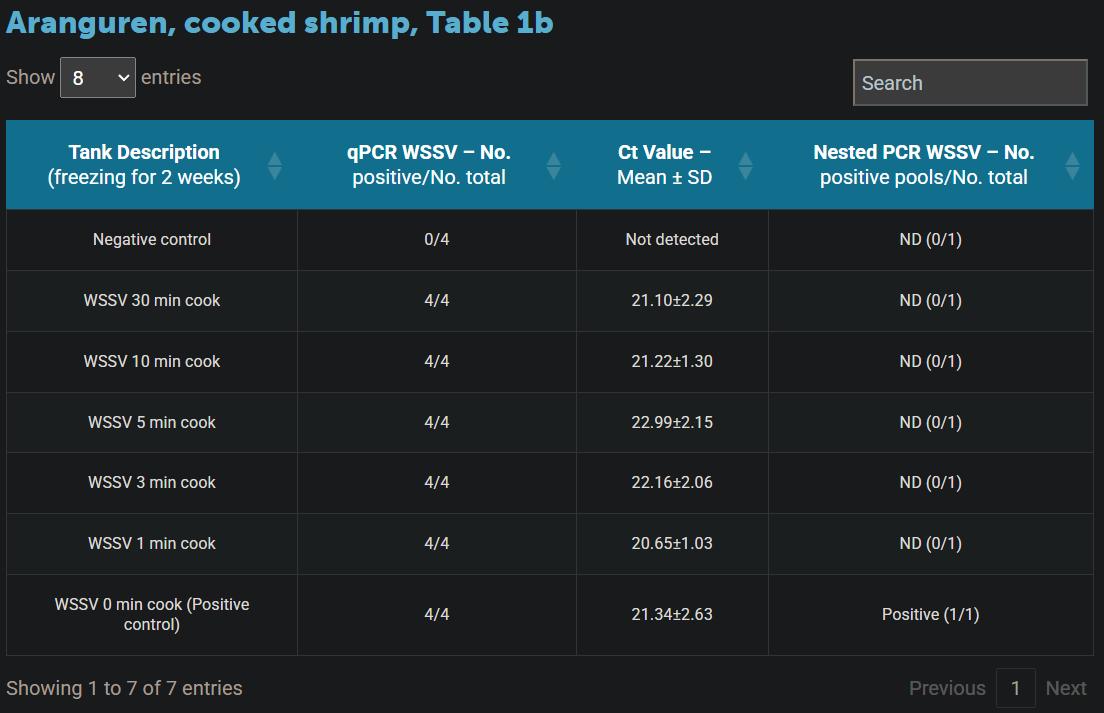Select the WSSV 5 min cook cell
Viewport: 1104px width, 713px height.
click(x=152, y=423)
